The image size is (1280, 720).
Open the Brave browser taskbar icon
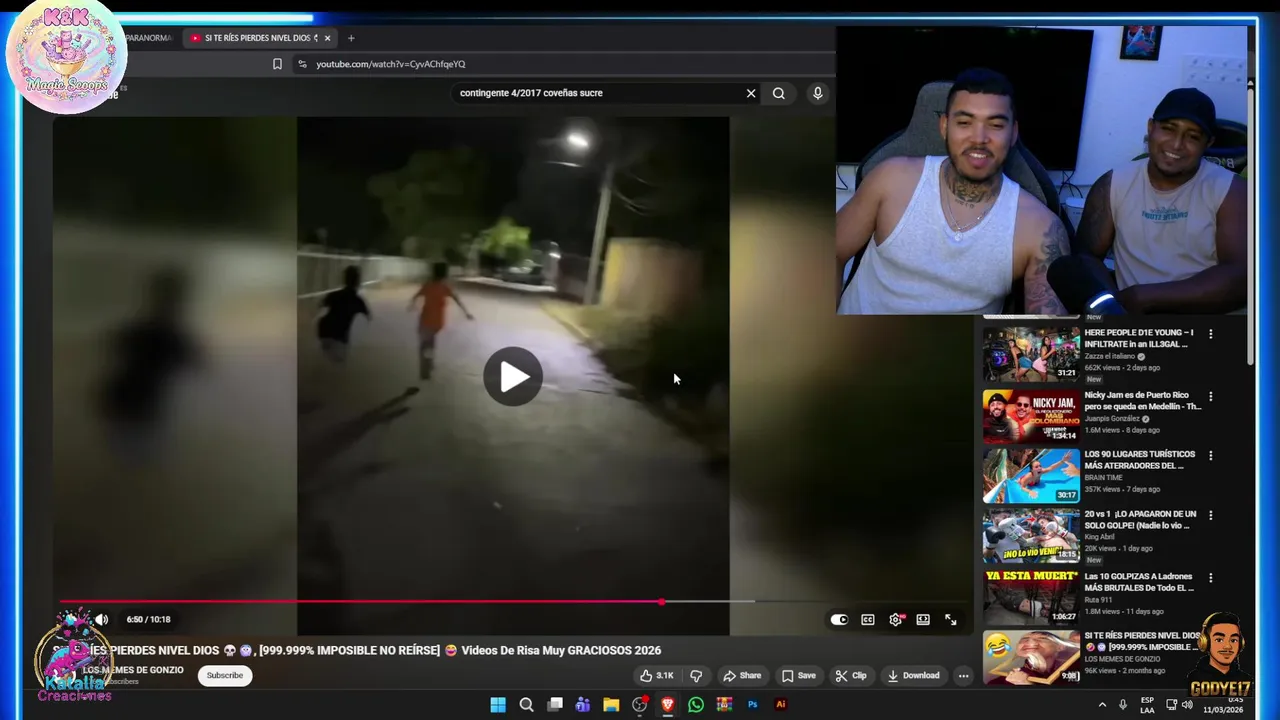pyautogui.click(x=668, y=705)
